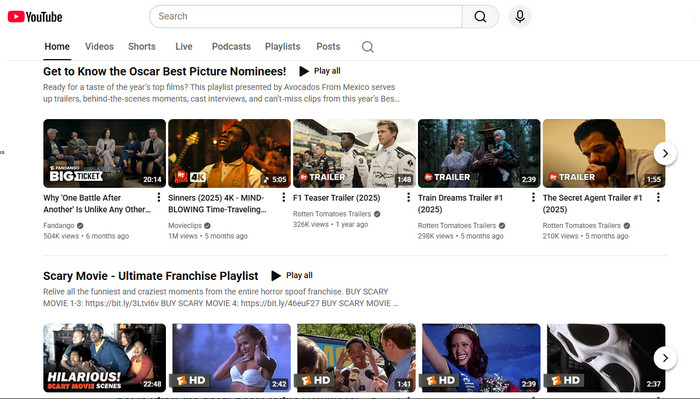Screen dimensions: 700x399
Task: Open options menu for Train Dreams Trailer
Action: [533, 197]
